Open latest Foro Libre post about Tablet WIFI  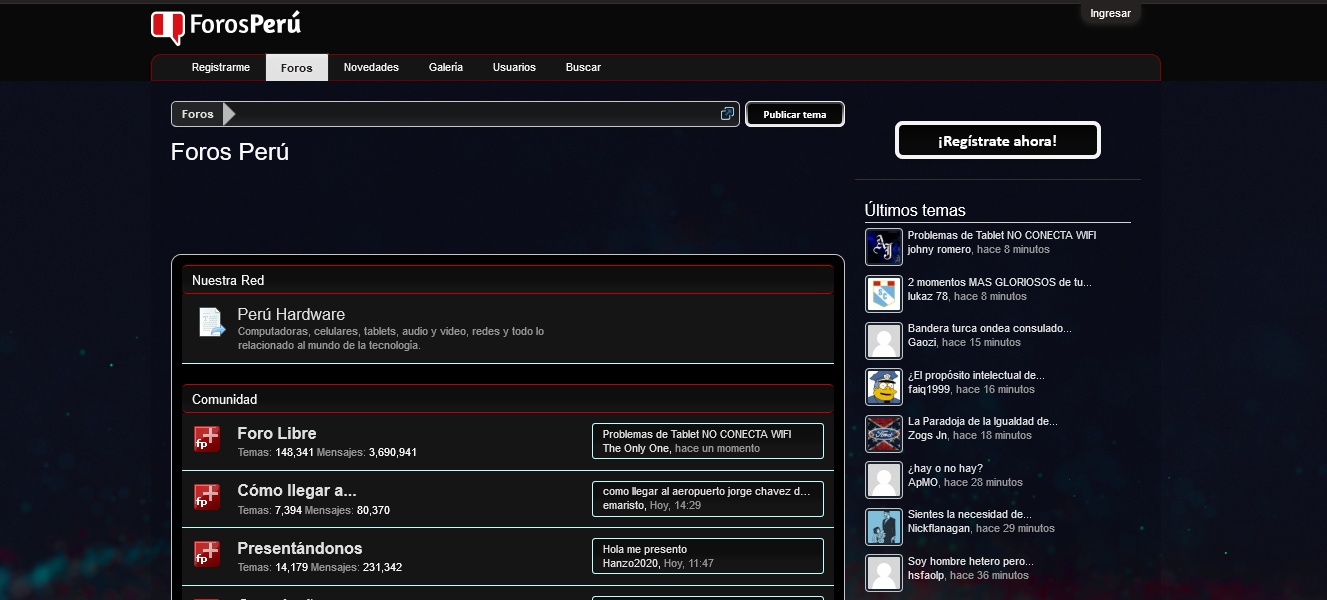pos(697,434)
